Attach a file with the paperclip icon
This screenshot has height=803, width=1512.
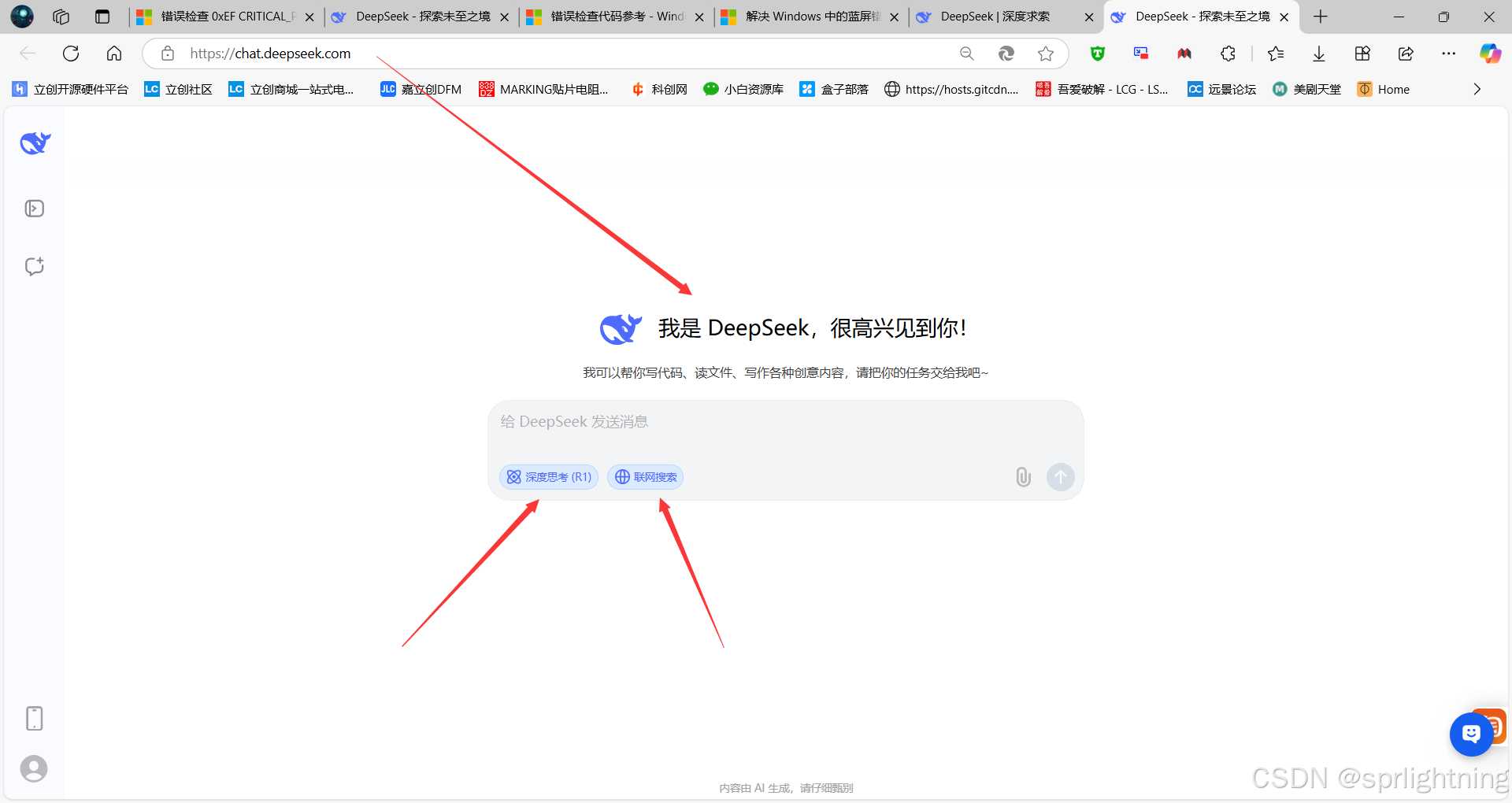point(1023,477)
